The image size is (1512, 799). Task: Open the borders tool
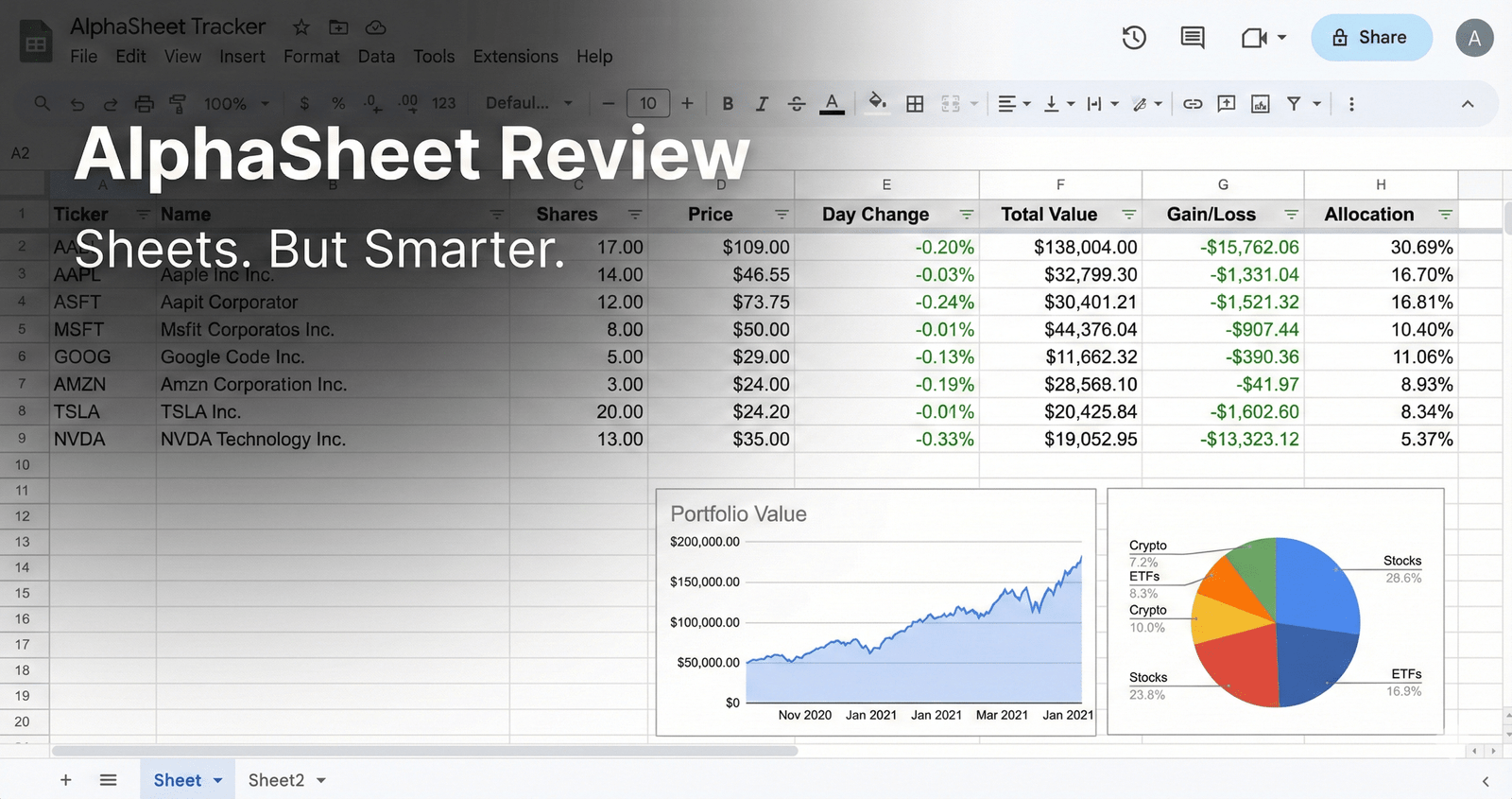click(915, 104)
